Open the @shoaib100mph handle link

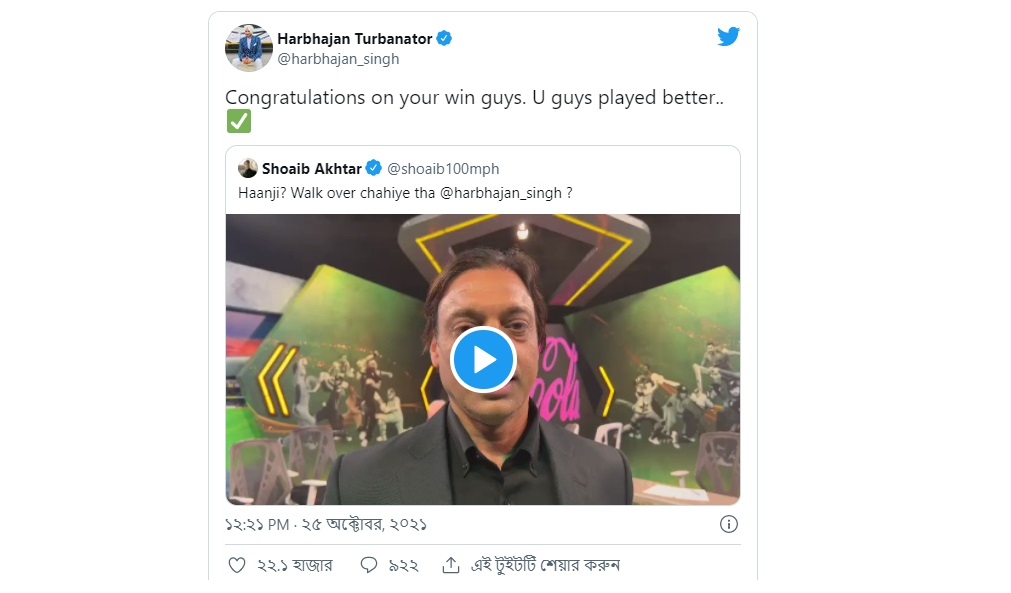443,169
